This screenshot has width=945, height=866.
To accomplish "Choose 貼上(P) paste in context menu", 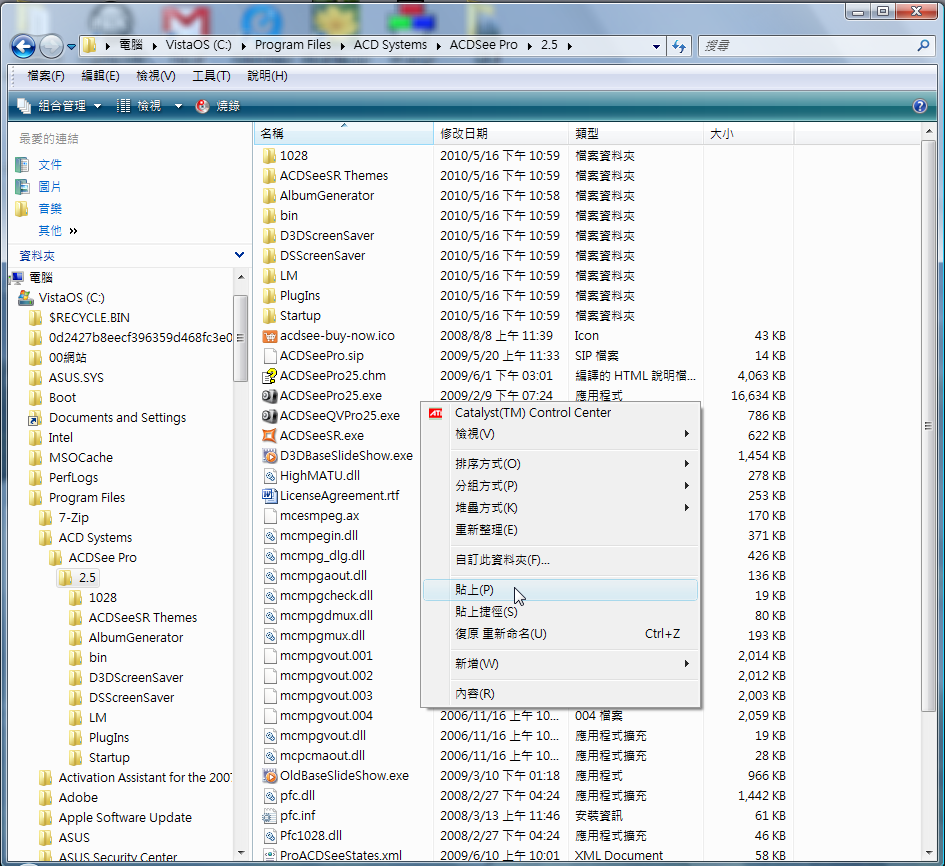I will click(x=560, y=589).
